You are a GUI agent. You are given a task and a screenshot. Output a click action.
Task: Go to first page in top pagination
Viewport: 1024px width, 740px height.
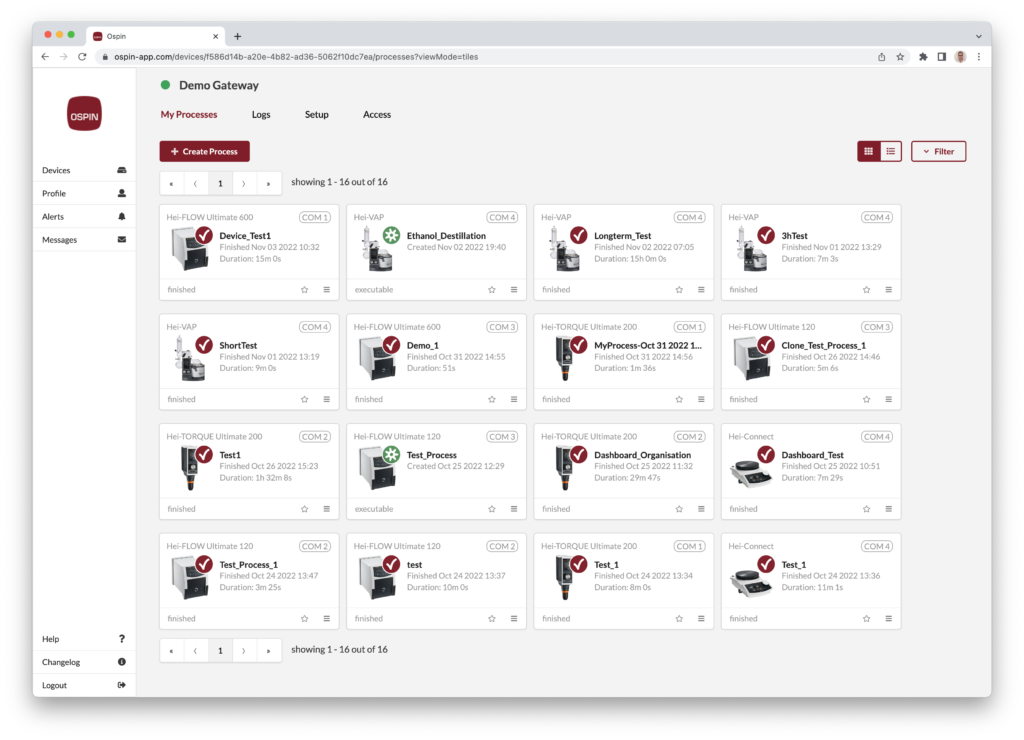[171, 184]
